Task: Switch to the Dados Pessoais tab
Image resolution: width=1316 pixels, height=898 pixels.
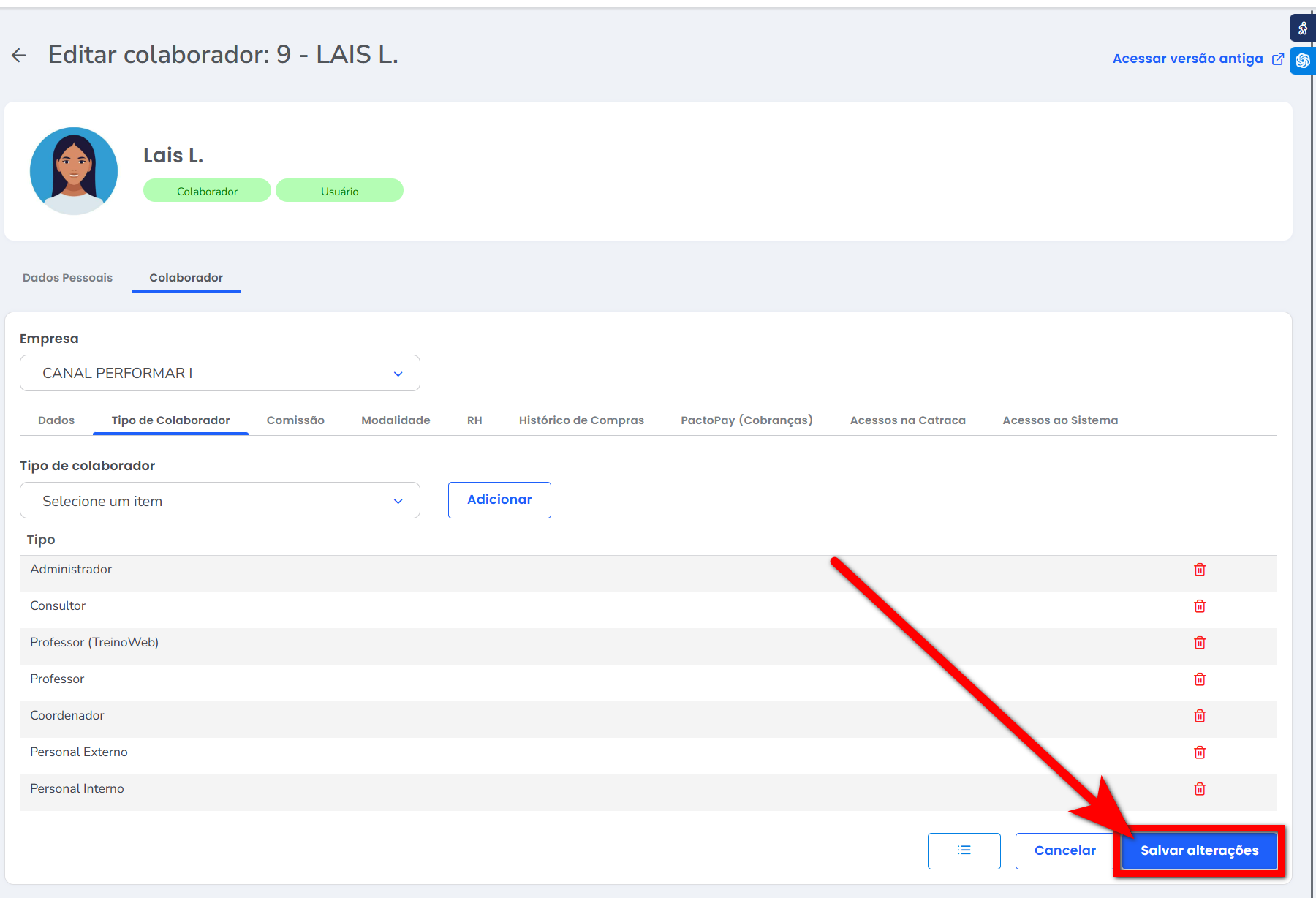Action: click(67, 278)
